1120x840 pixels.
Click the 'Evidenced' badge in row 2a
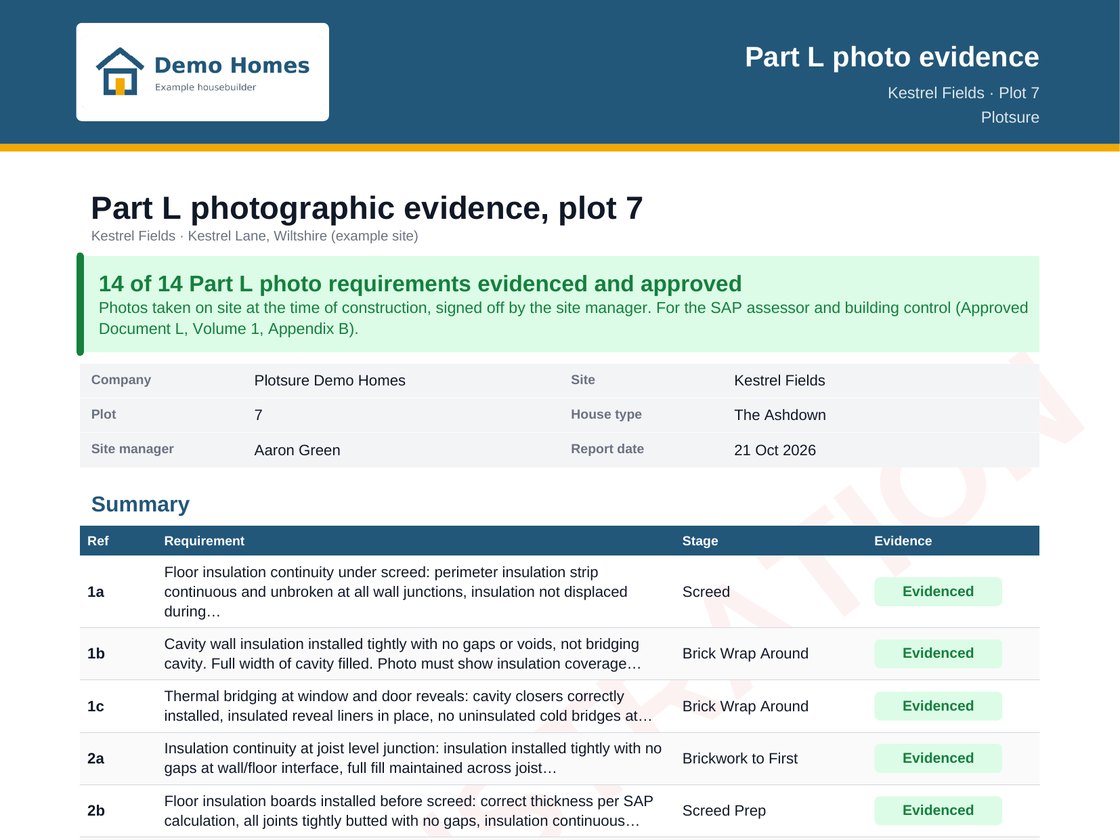coord(937,758)
